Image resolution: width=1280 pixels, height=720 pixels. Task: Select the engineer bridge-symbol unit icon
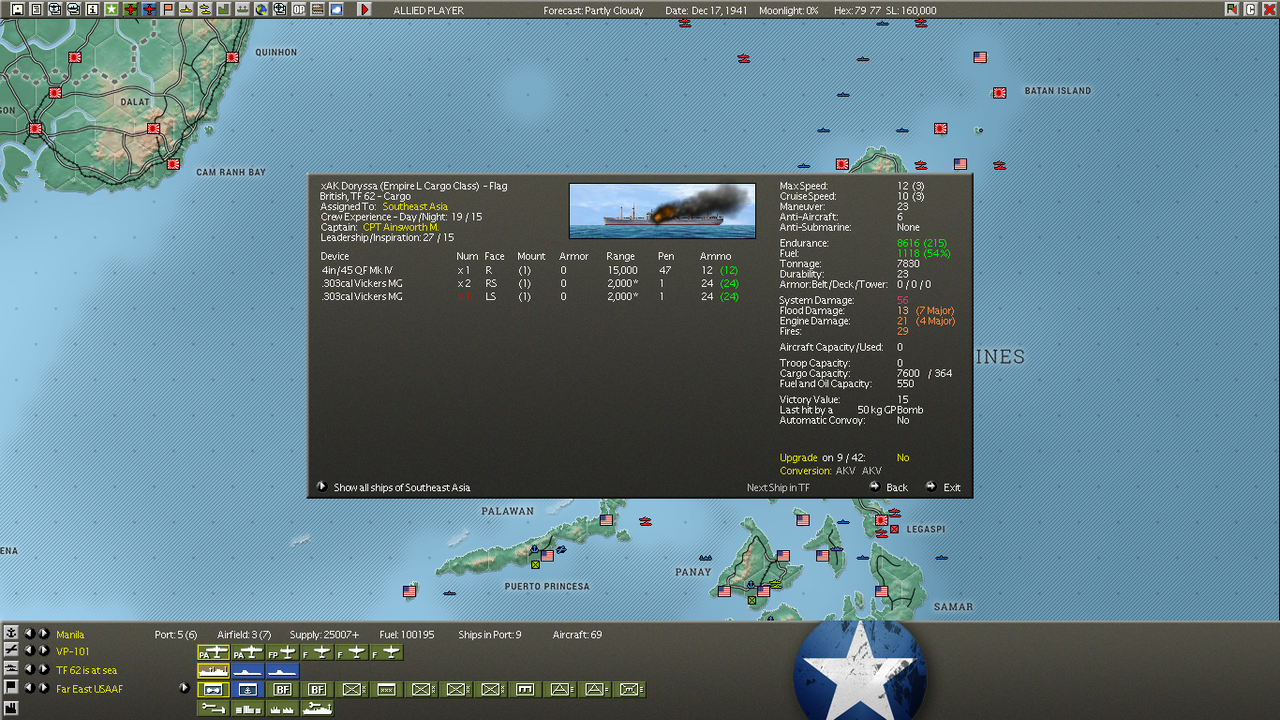[524, 689]
